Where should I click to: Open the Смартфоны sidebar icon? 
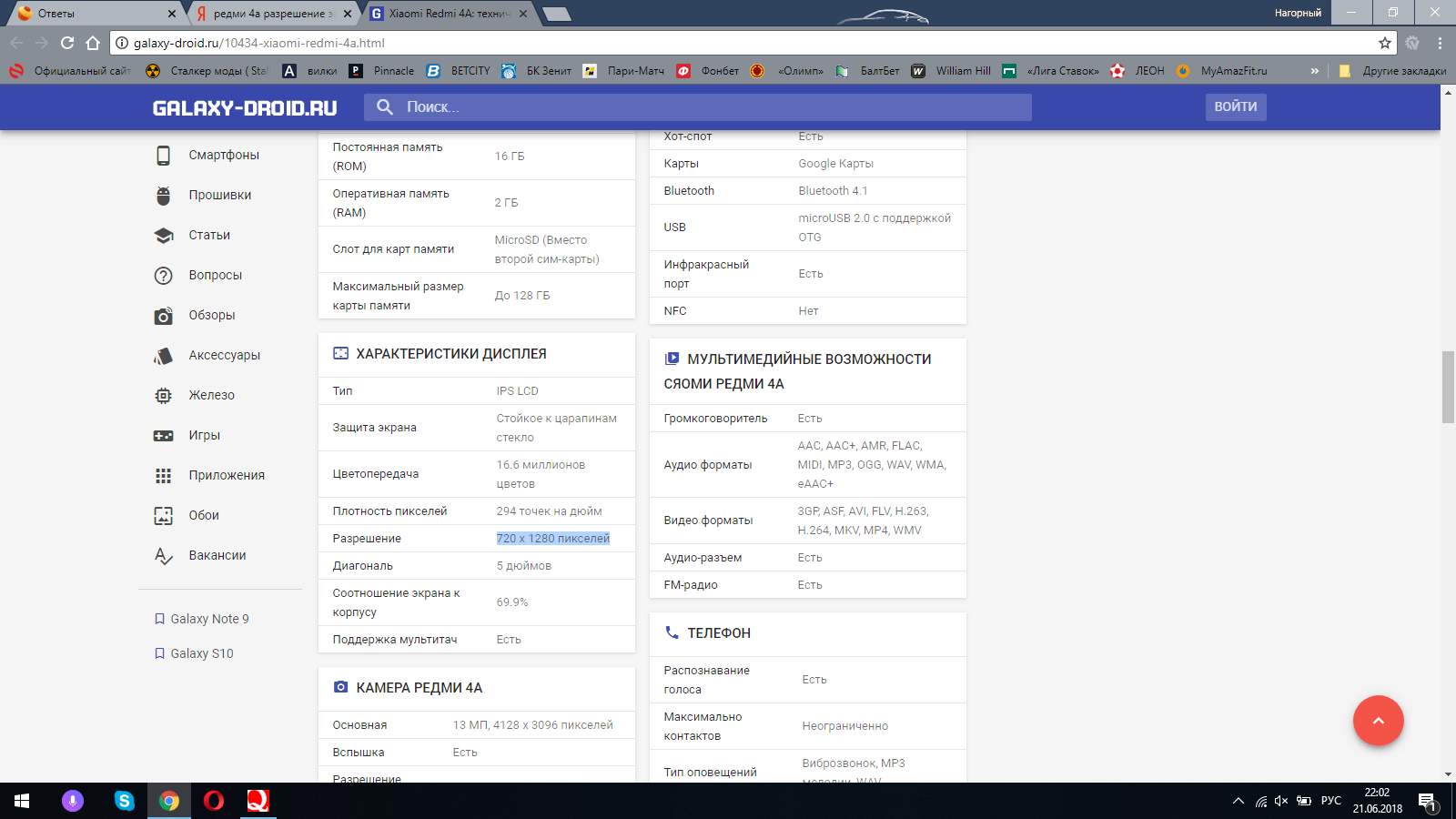[163, 156]
